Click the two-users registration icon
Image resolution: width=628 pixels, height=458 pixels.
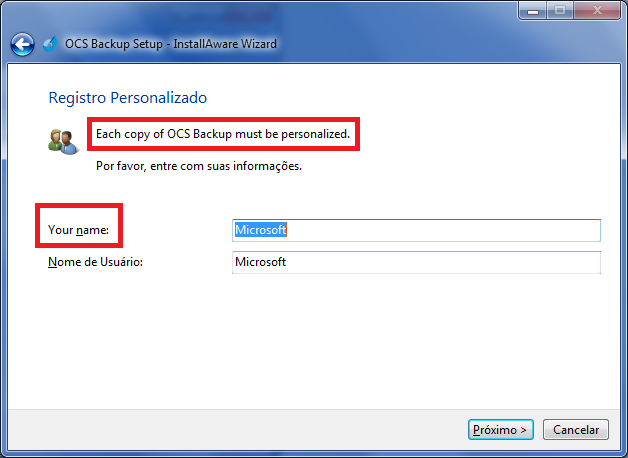click(x=62, y=142)
